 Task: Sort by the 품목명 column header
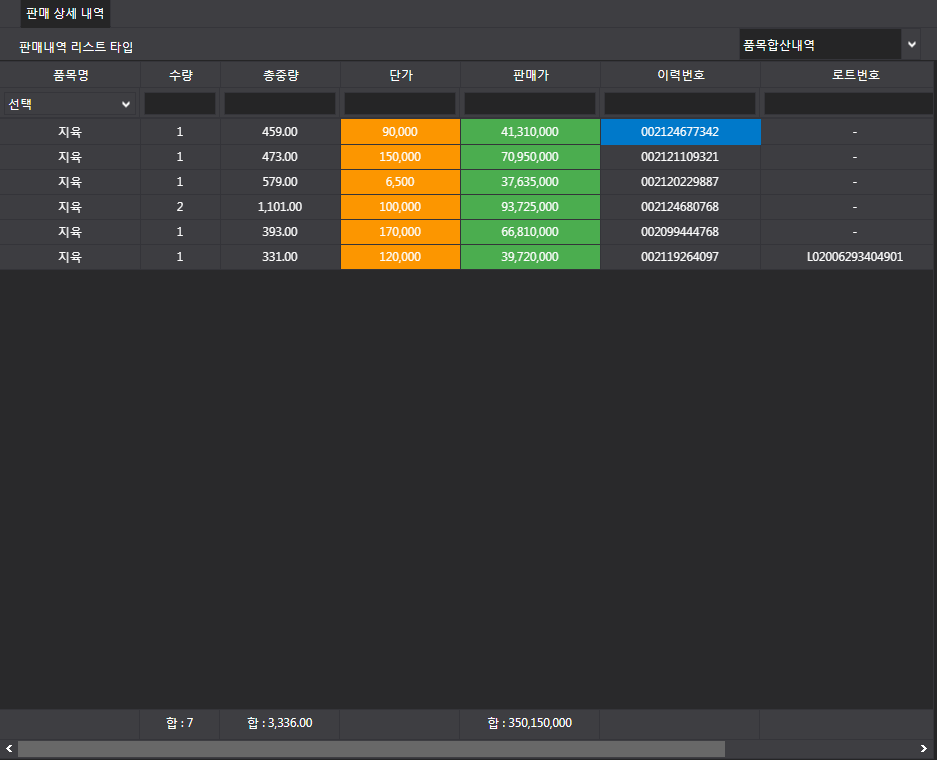(x=70, y=75)
